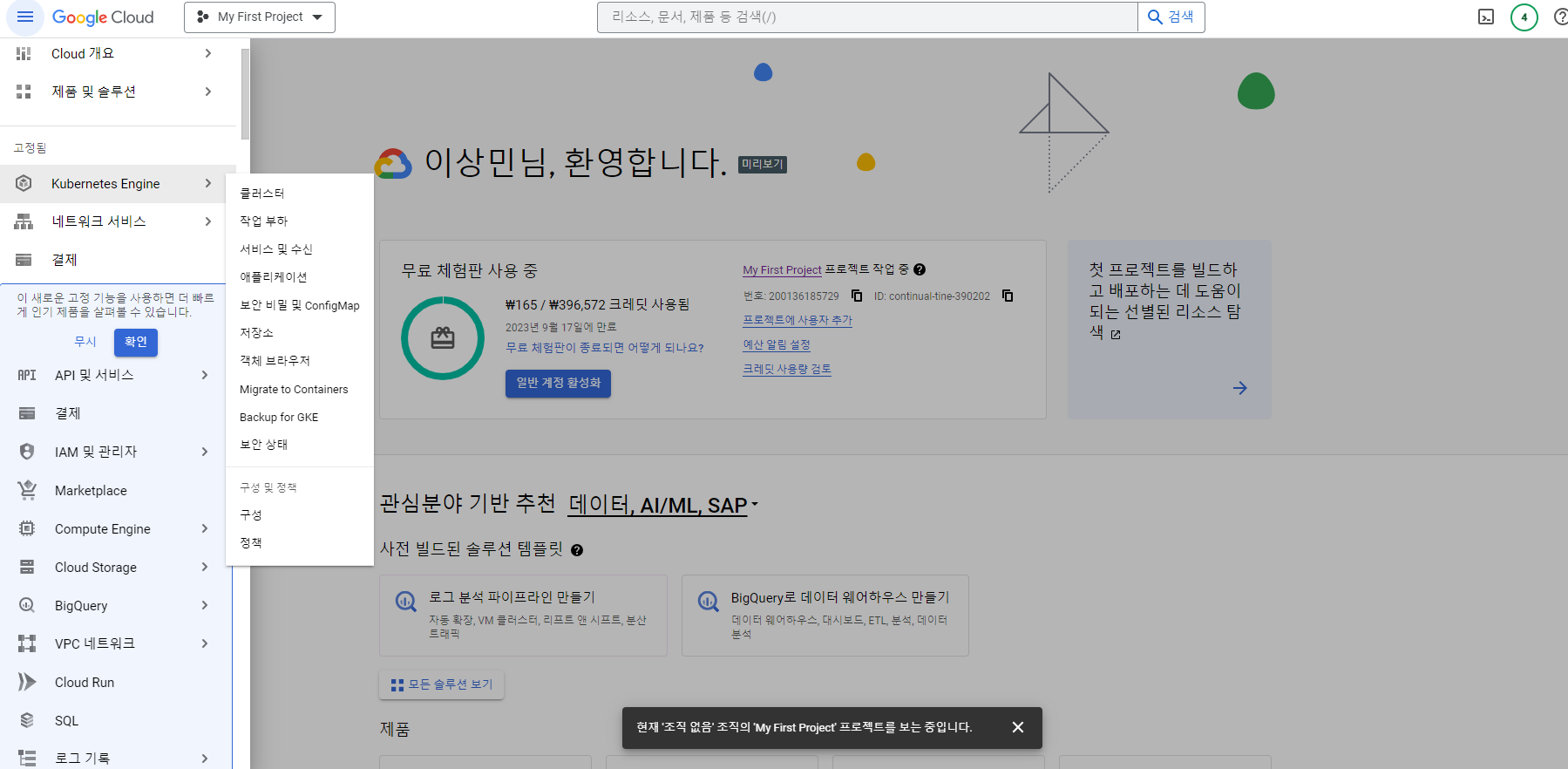Expand the 제품 및 솔루션 submenu chevron

[x=207, y=92]
